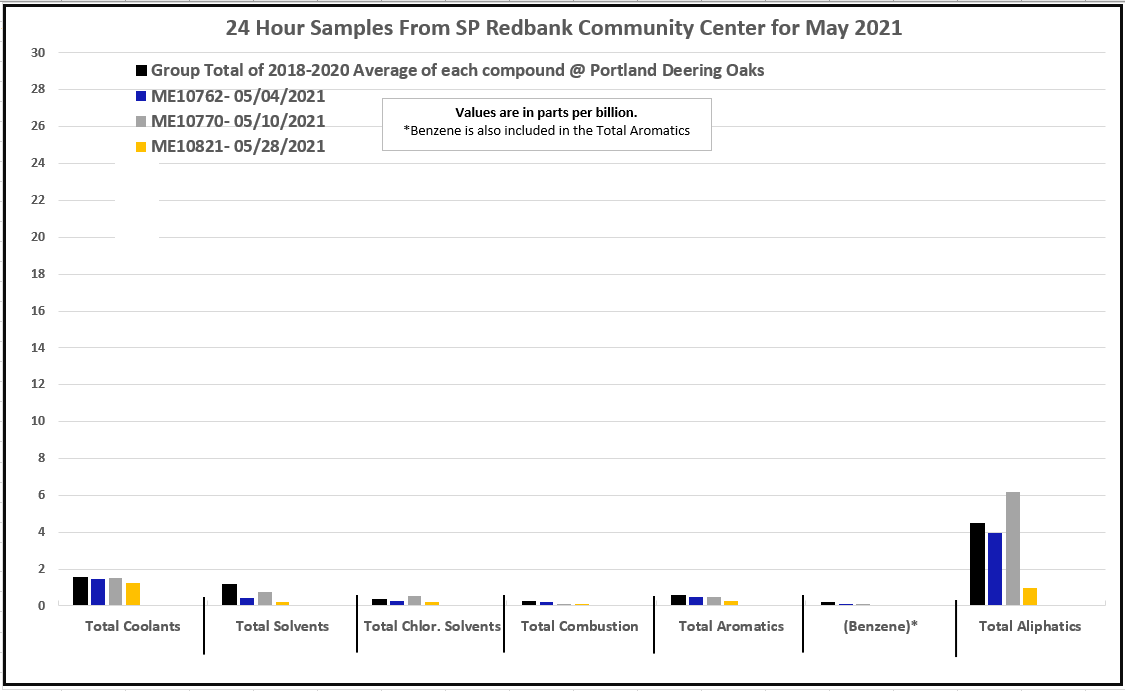Click the Total Chlor. Solvents axis label
The height and width of the screenshot is (691, 1125).
click(432, 626)
